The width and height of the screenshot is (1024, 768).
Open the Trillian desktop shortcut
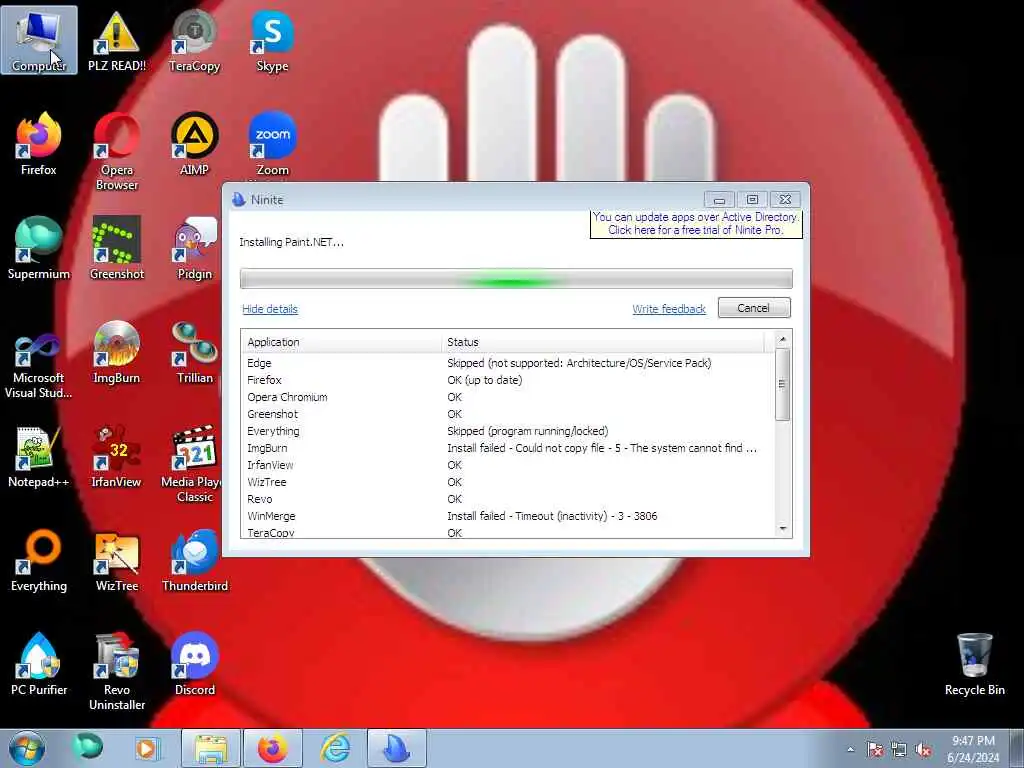pos(195,351)
